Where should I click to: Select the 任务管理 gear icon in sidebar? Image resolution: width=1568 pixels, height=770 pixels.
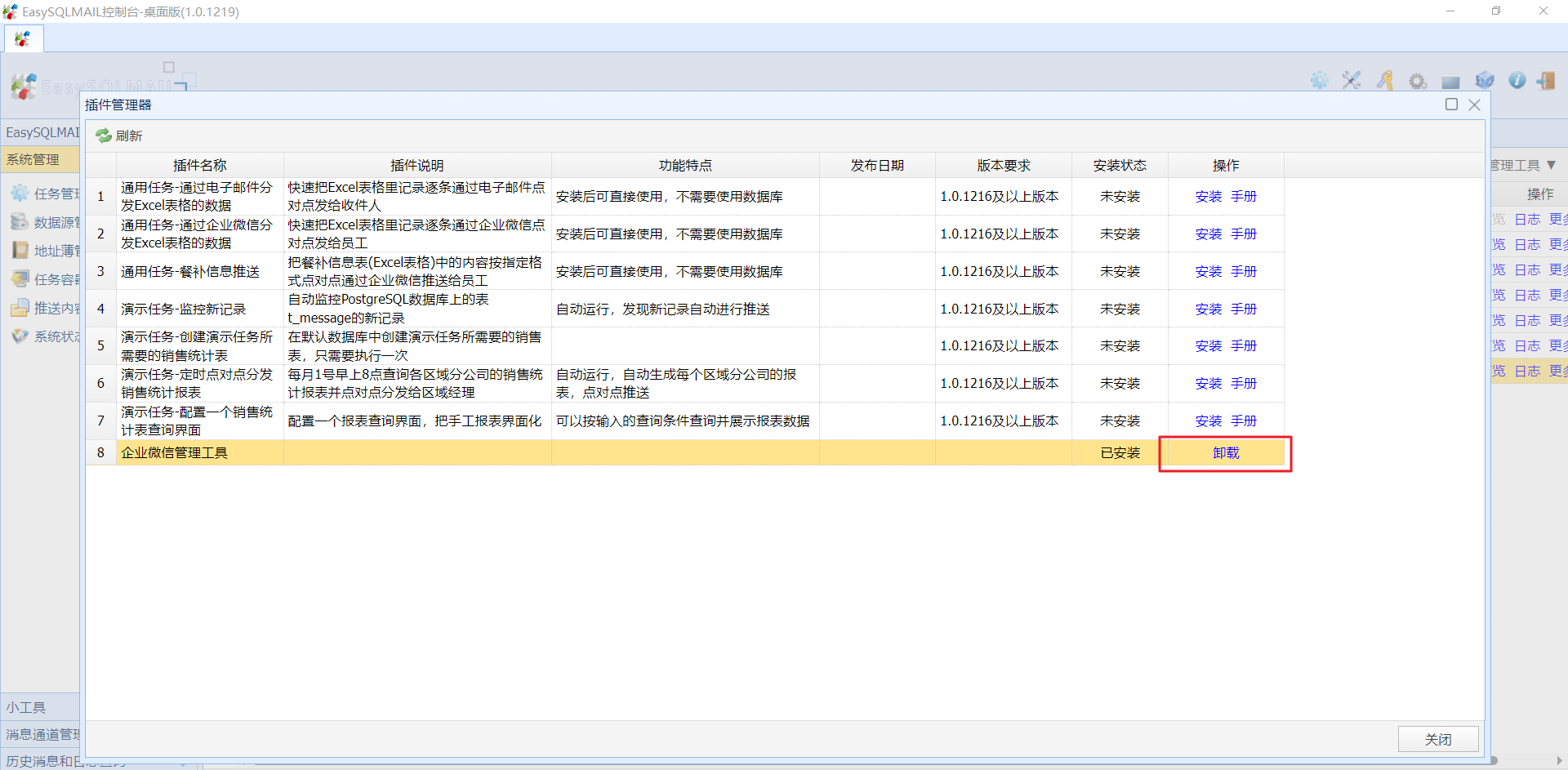20,194
